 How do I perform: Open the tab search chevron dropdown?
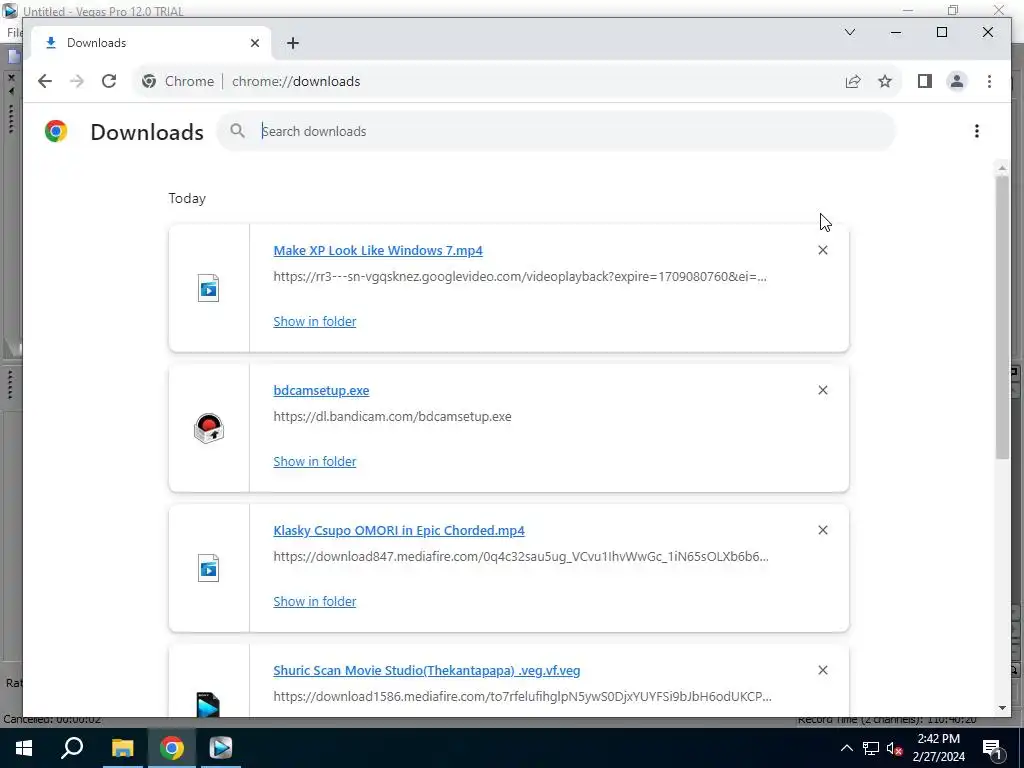coord(850,32)
